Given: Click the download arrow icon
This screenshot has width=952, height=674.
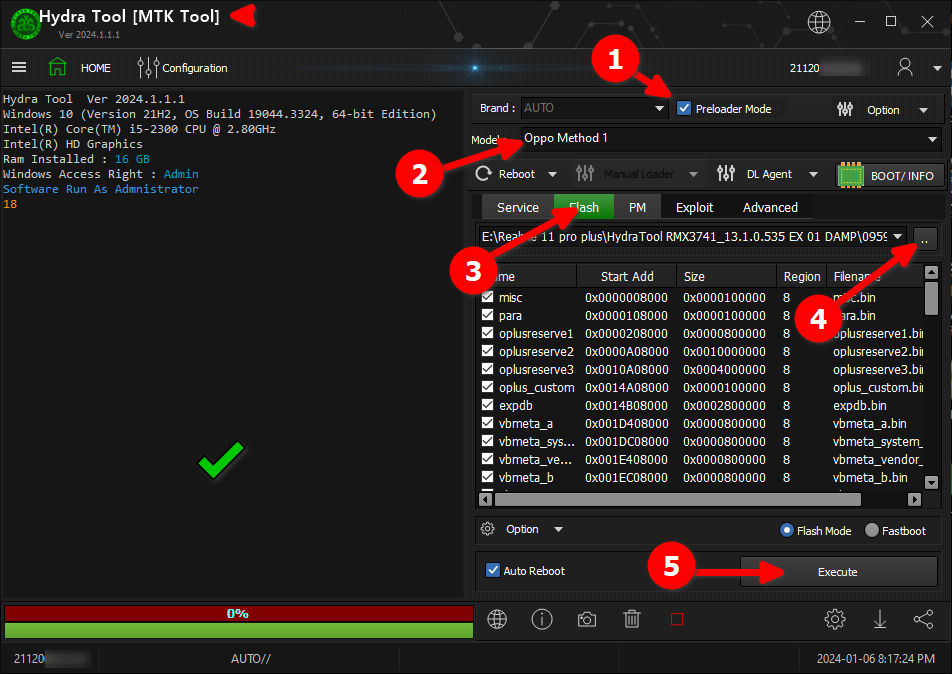Looking at the screenshot, I should (x=880, y=619).
